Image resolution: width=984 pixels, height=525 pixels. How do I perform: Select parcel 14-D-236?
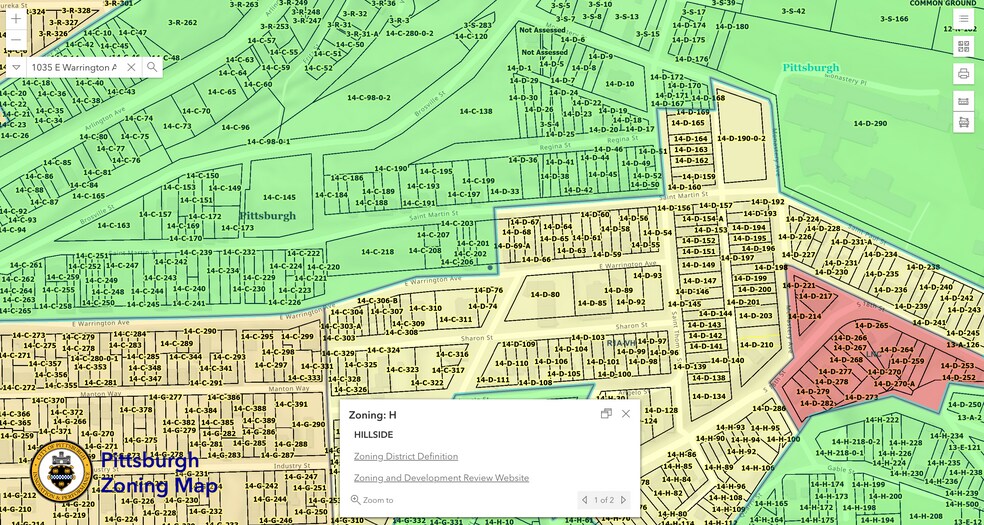[892, 290]
